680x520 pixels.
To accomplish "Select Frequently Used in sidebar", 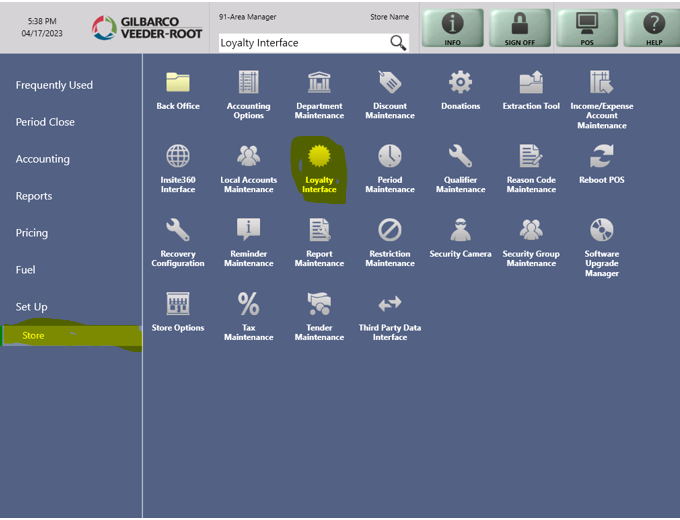I will click(x=54, y=85).
